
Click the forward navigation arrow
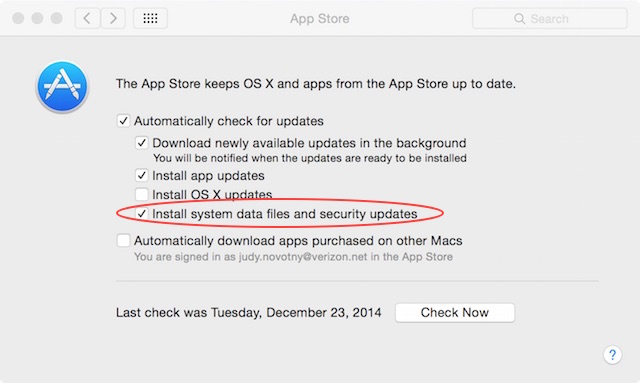click(113, 18)
